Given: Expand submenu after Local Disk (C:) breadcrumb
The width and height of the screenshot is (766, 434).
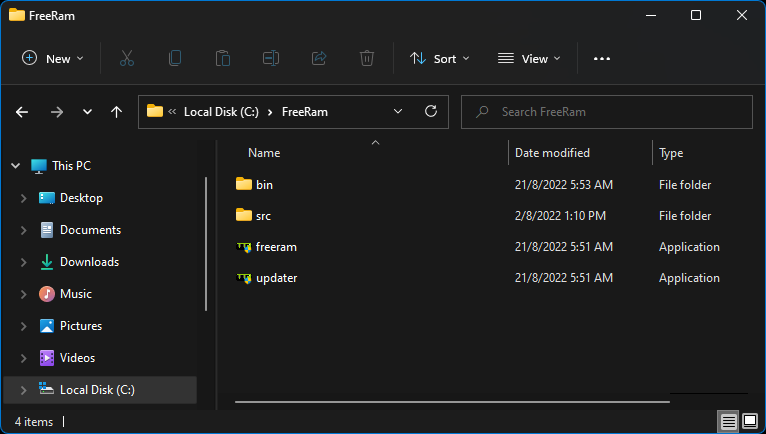Looking at the screenshot, I should (x=270, y=112).
